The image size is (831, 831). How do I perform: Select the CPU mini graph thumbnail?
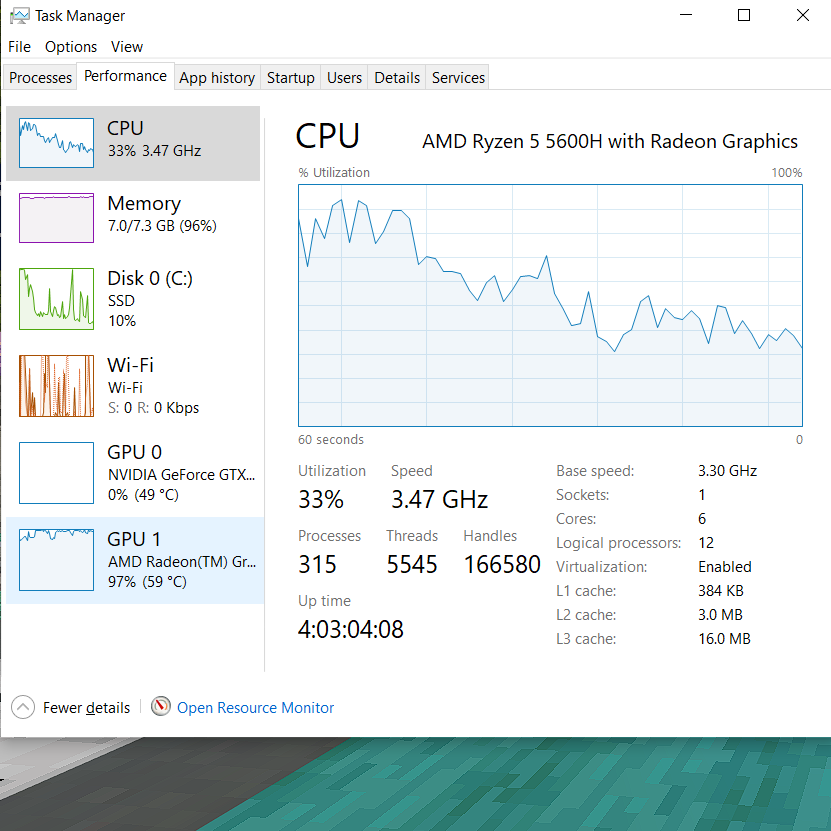pos(56,144)
